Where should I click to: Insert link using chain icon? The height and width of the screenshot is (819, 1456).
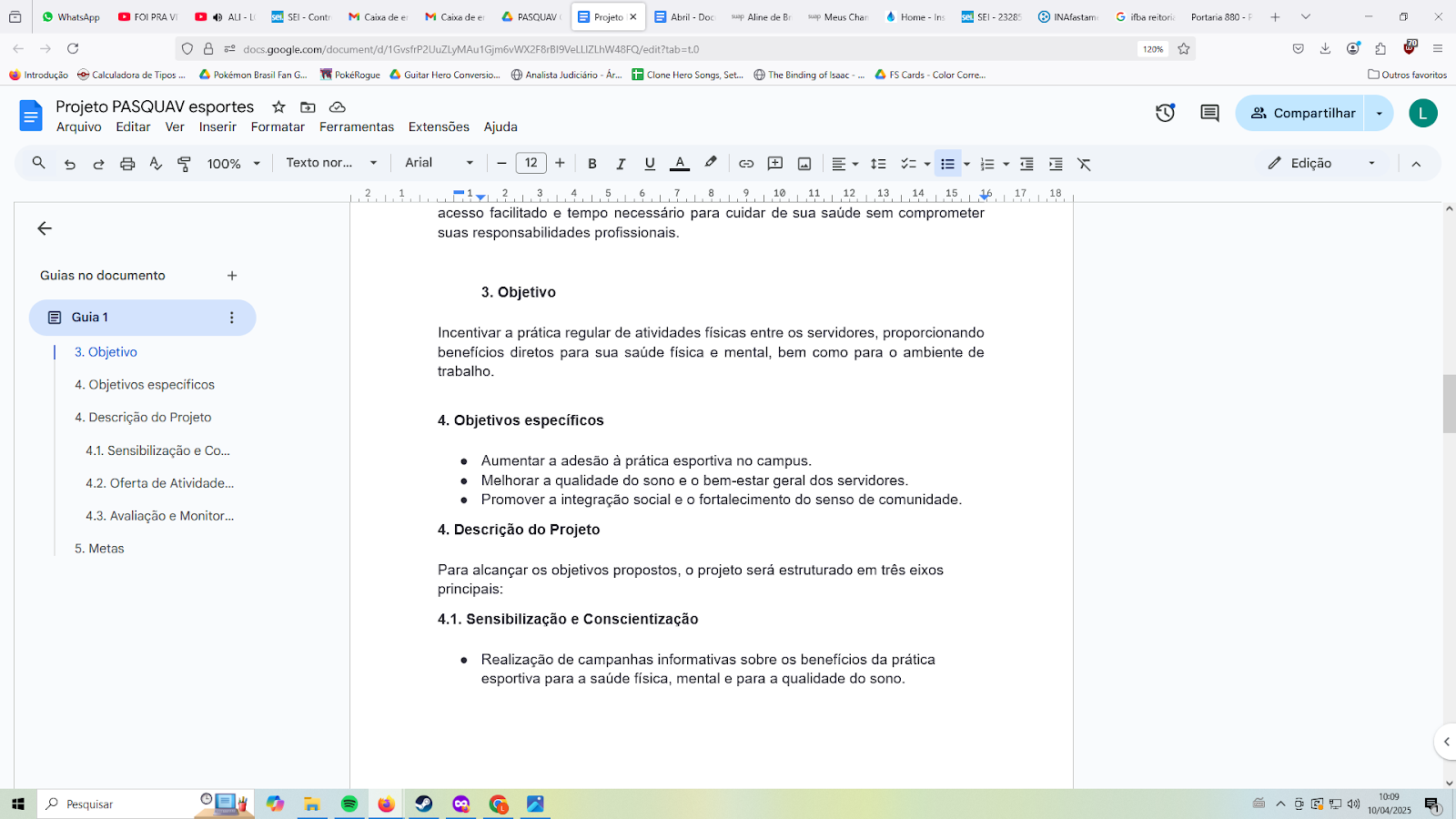[x=746, y=164]
